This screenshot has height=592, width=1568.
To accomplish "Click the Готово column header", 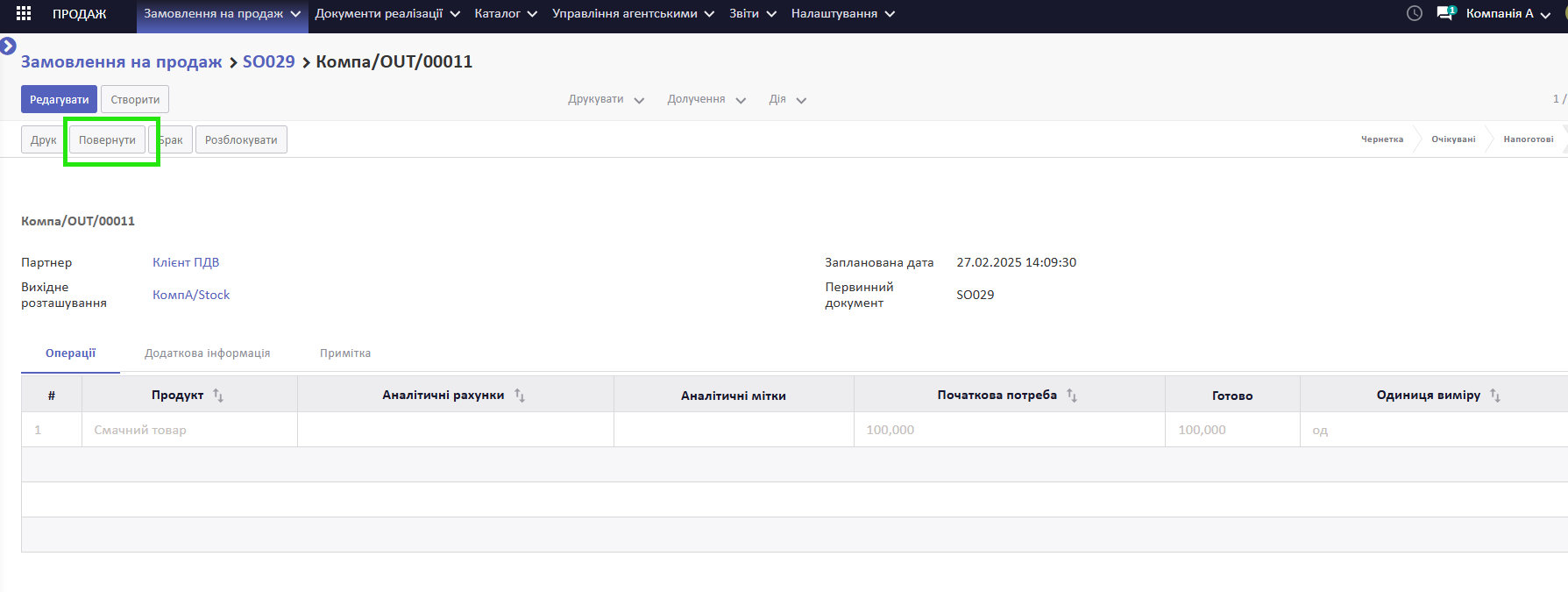I will tap(1231, 396).
